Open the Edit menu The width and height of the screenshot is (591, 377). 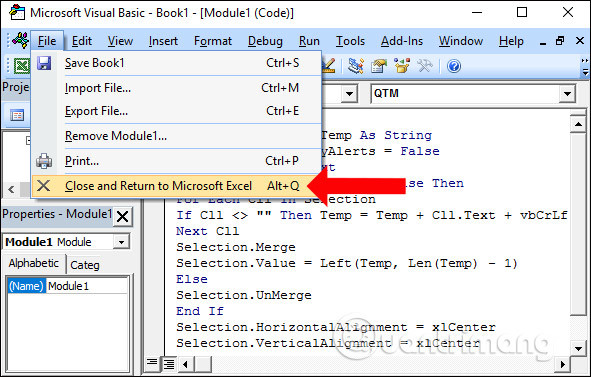click(82, 41)
